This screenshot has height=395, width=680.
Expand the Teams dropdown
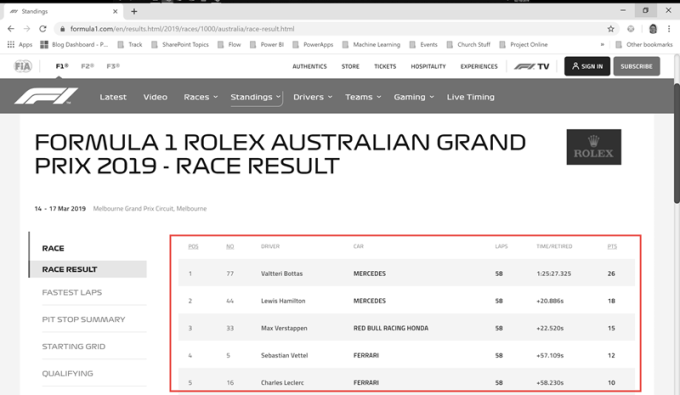[x=363, y=97]
